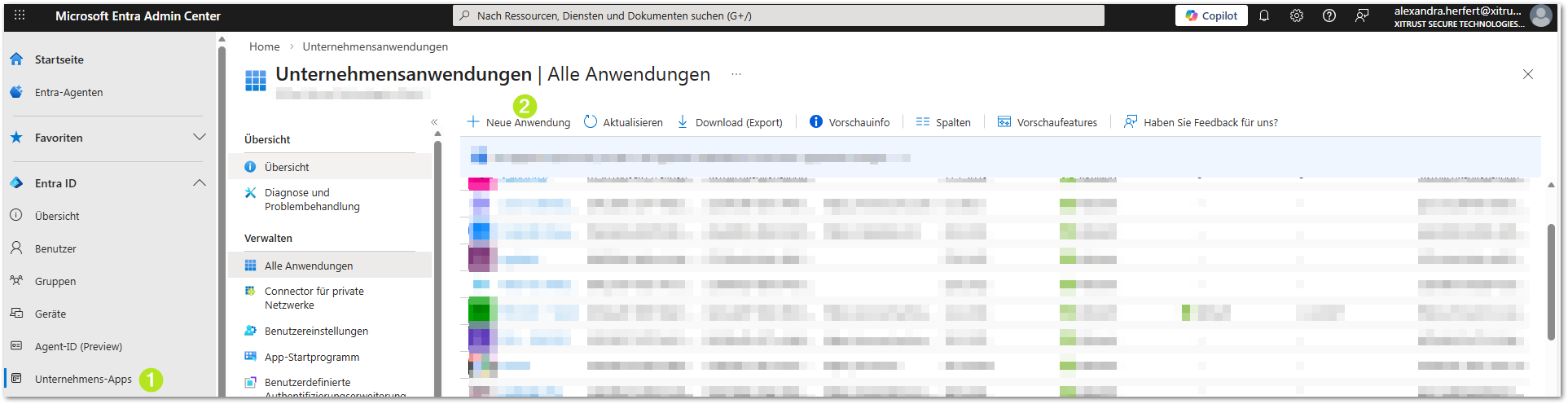Viewport: 1568px width, 404px height.
Task: Click the Unternehmensanwendungen grid icon beside title
Action: point(256,80)
